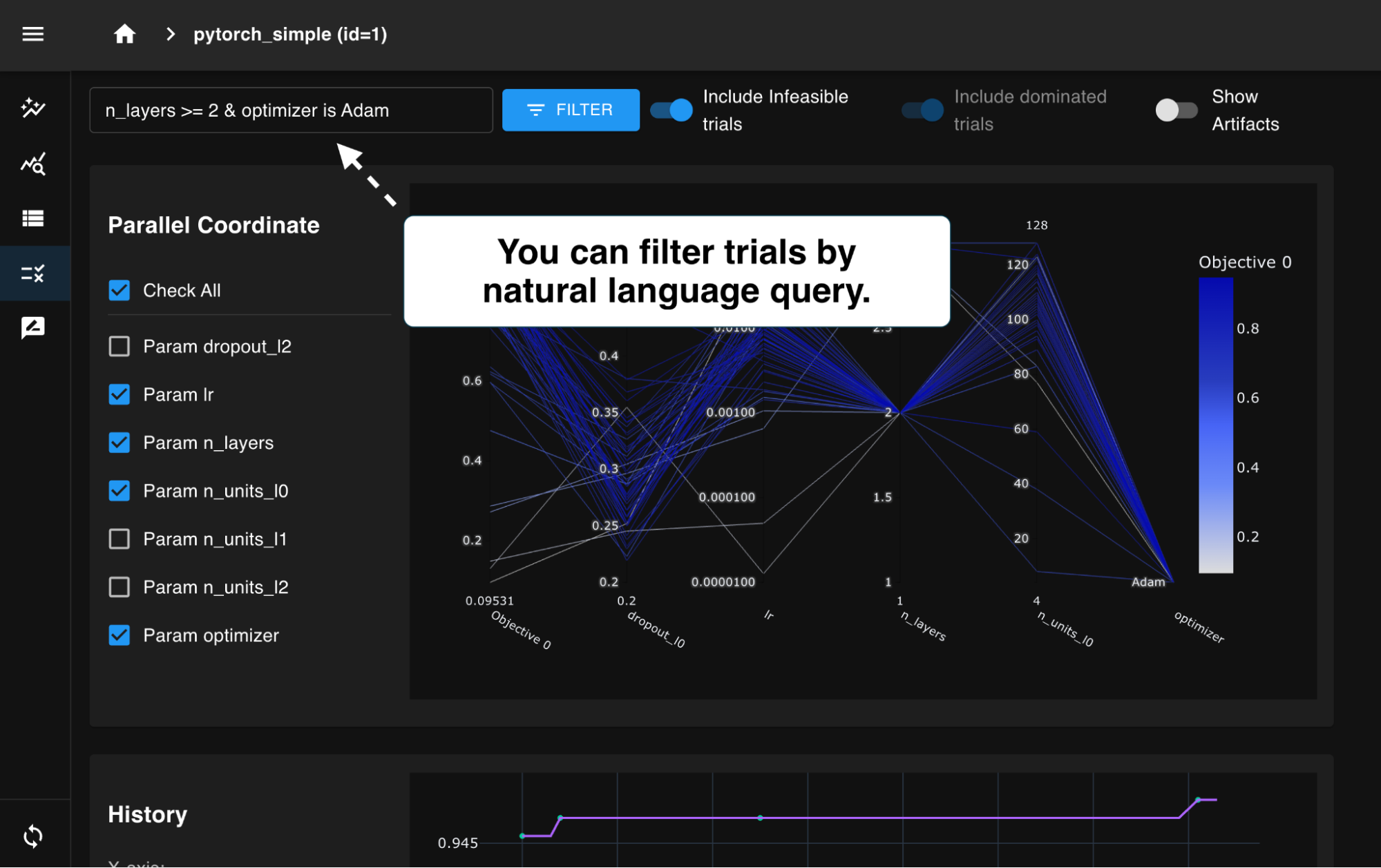Open the hamburger navigation menu

coord(32,35)
